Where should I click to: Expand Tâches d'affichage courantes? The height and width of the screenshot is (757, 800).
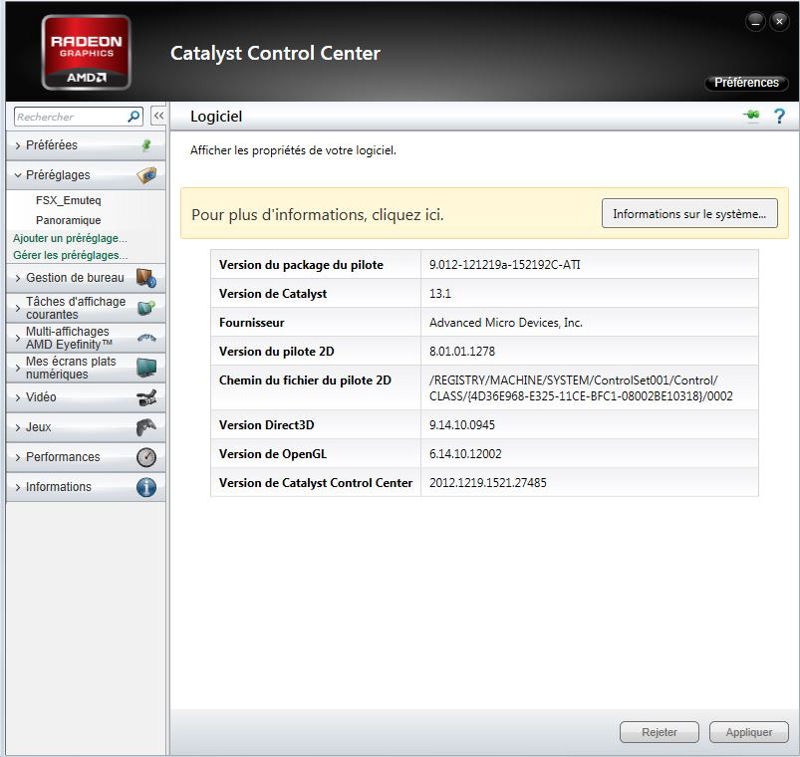[18, 308]
